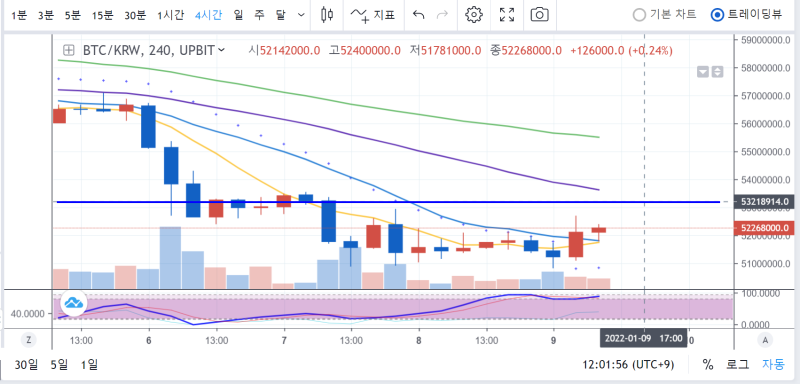Viewport: 800px width, 384px height.
Task: Select the 5분 timeframe
Action: [72, 15]
